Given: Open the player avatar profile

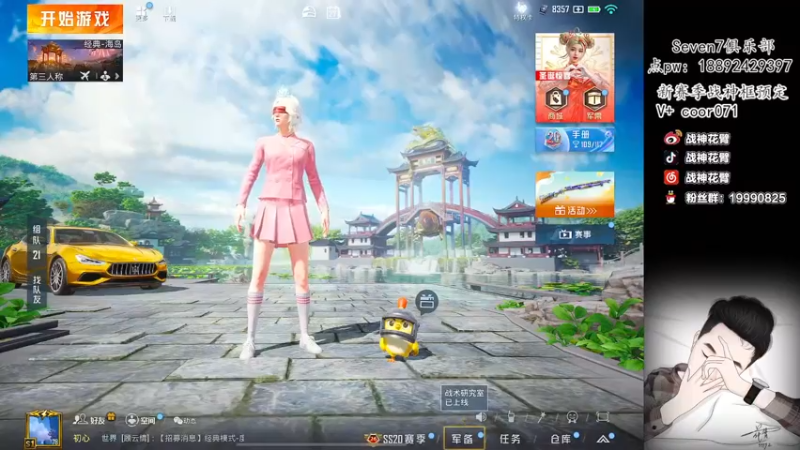Looking at the screenshot, I should 44,430.
